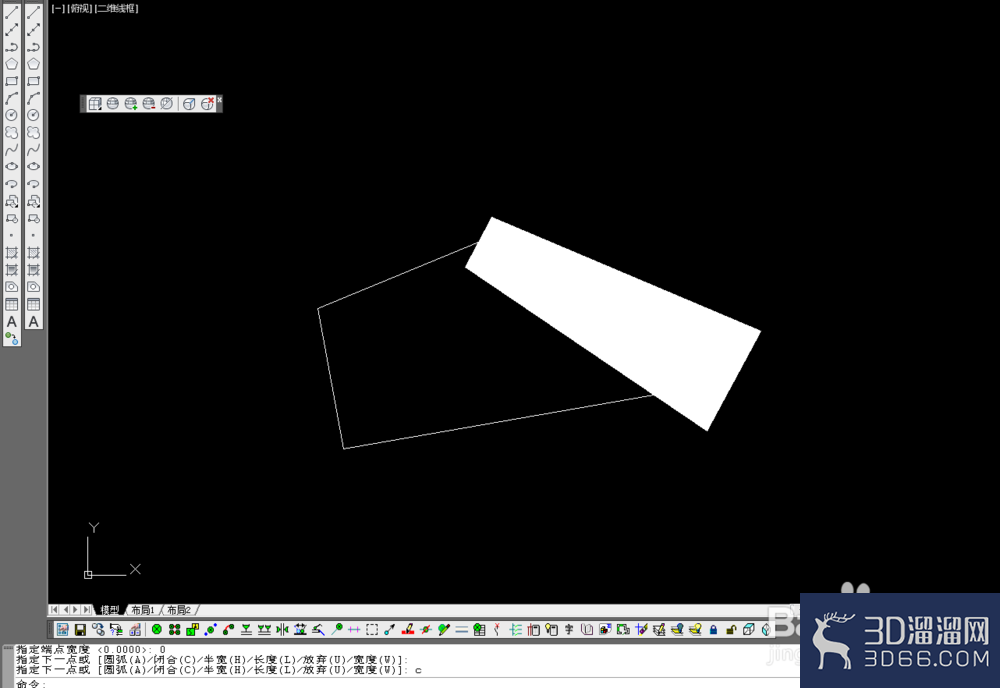Select the Line tool in leftmost Draw toolbar
Image resolution: width=1000 pixels, height=688 pixels.
click(11, 12)
